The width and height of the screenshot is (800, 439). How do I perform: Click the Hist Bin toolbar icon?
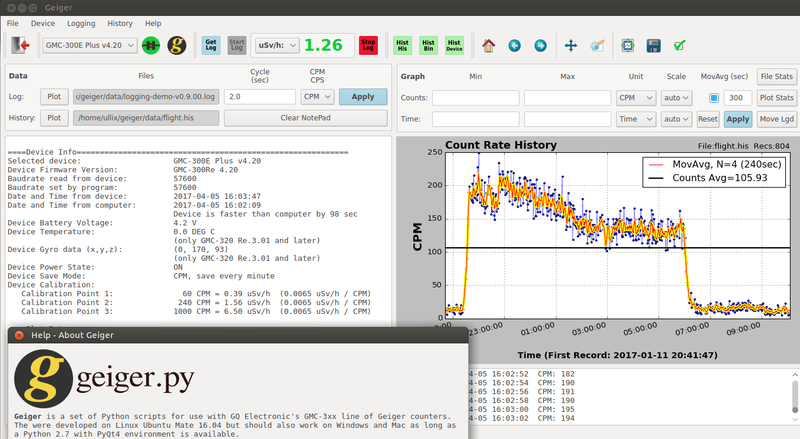(429, 45)
